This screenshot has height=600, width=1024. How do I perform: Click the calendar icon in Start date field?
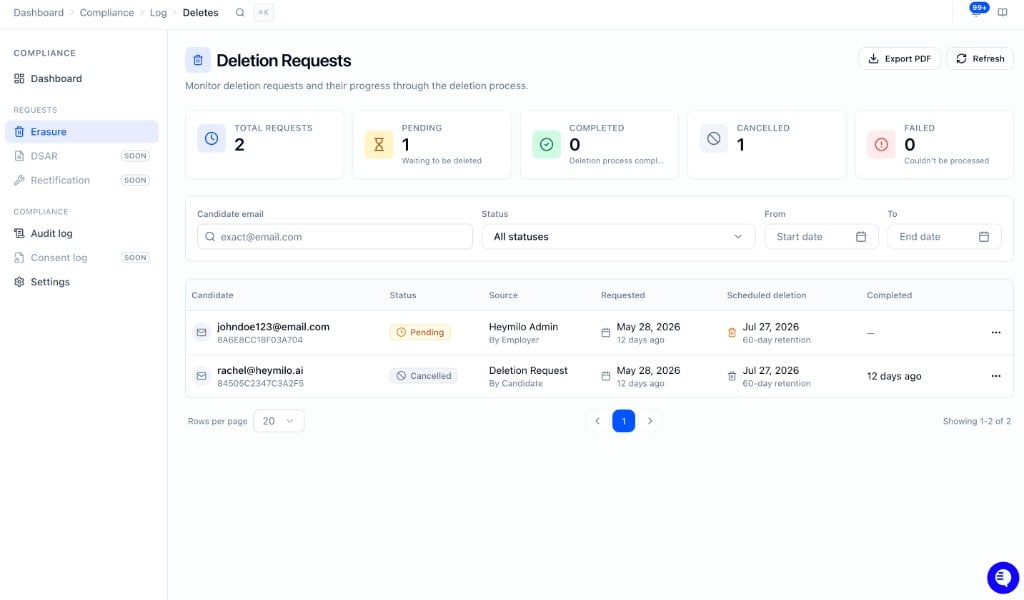861,236
